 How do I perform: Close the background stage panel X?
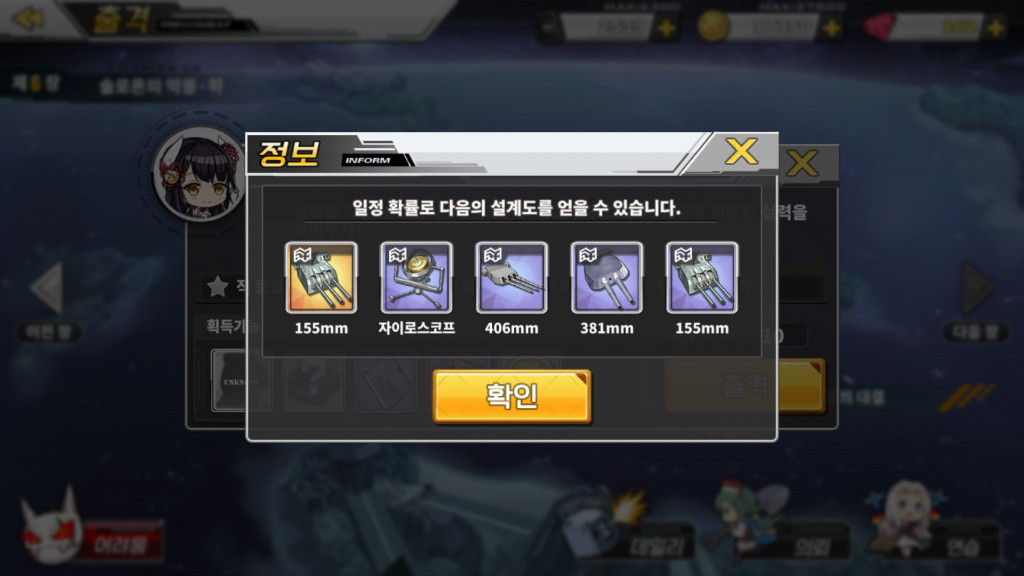pyautogui.click(x=803, y=163)
